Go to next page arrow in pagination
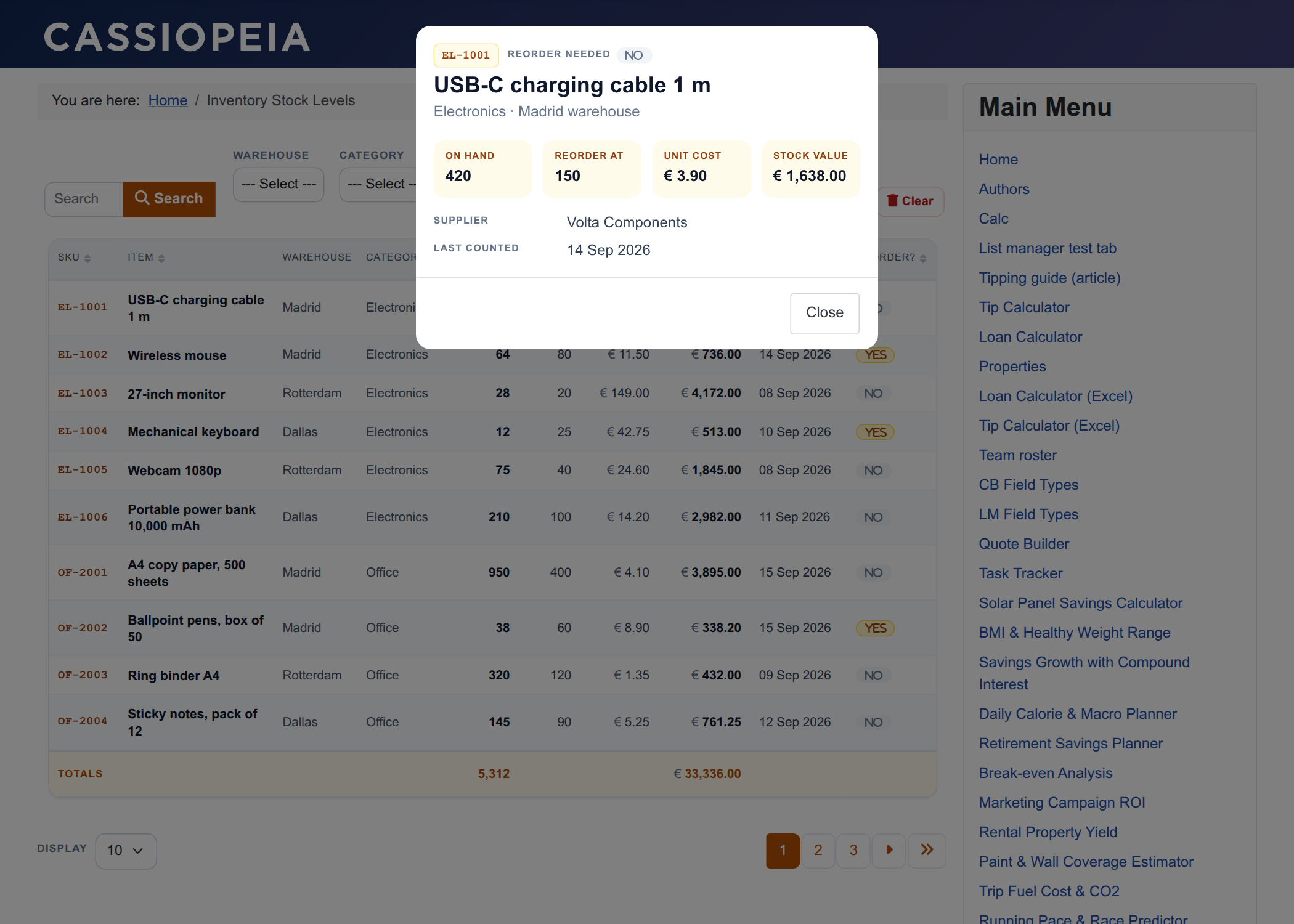The image size is (1294, 924). (889, 851)
